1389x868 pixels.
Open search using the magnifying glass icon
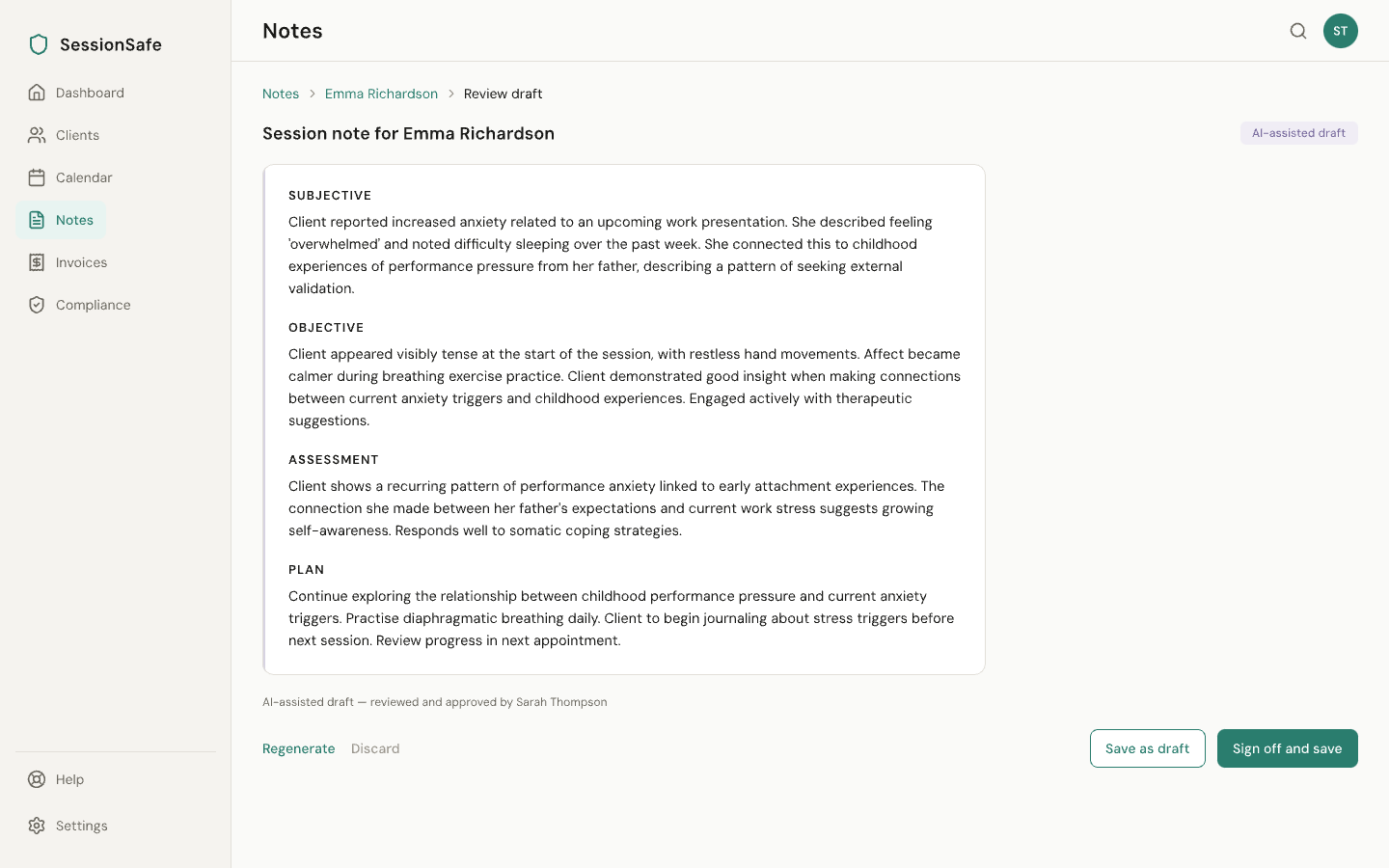click(1298, 31)
